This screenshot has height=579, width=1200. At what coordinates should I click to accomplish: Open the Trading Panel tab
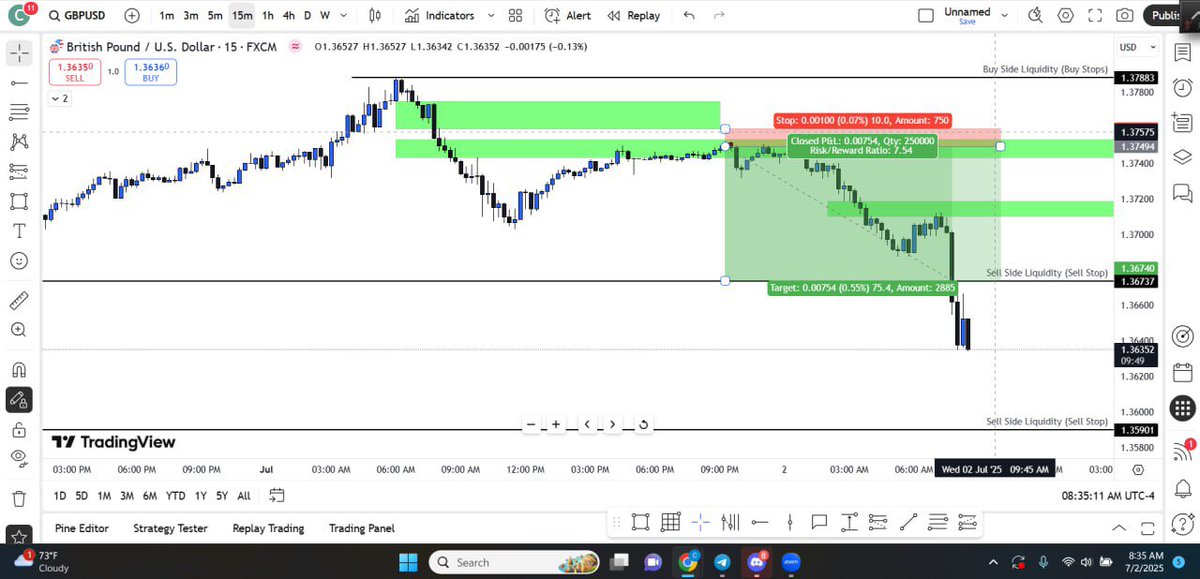(x=362, y=528)
